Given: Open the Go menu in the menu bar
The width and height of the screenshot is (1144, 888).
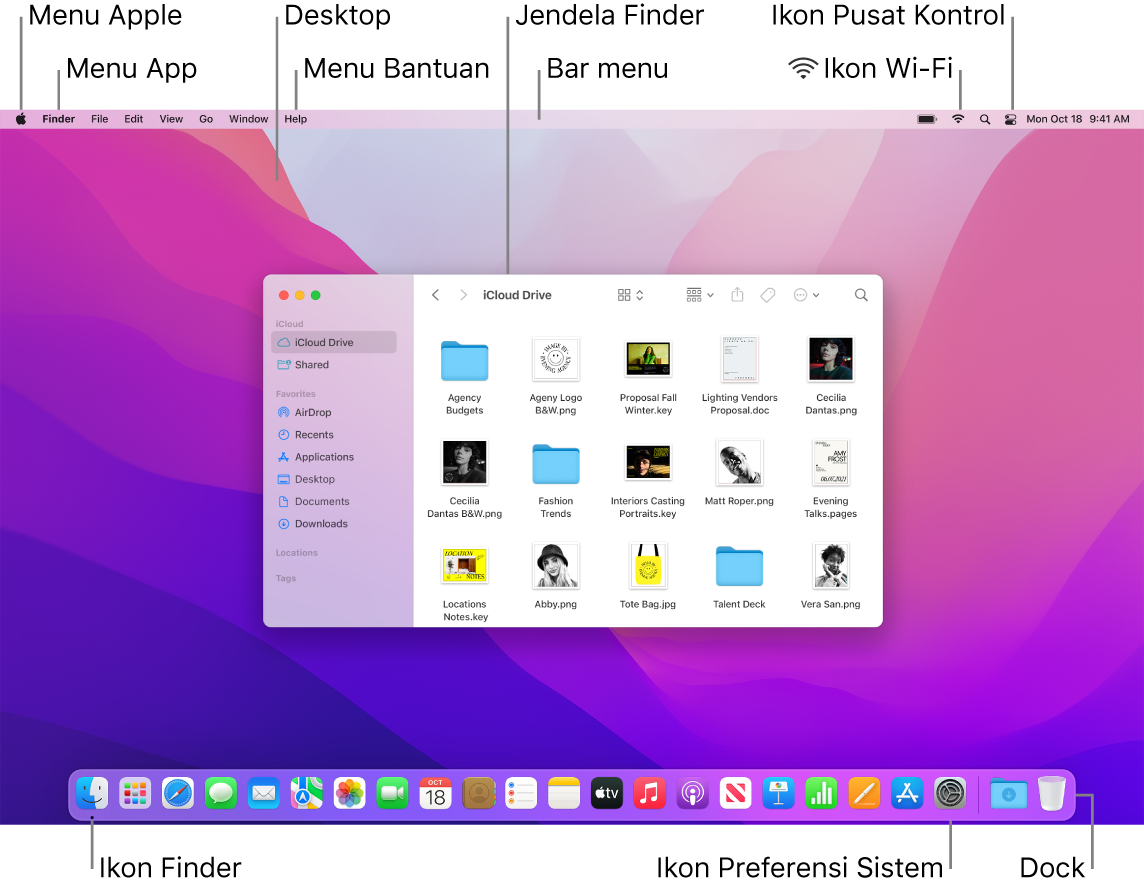Looking at the screenshot, I should click(206, 118).
